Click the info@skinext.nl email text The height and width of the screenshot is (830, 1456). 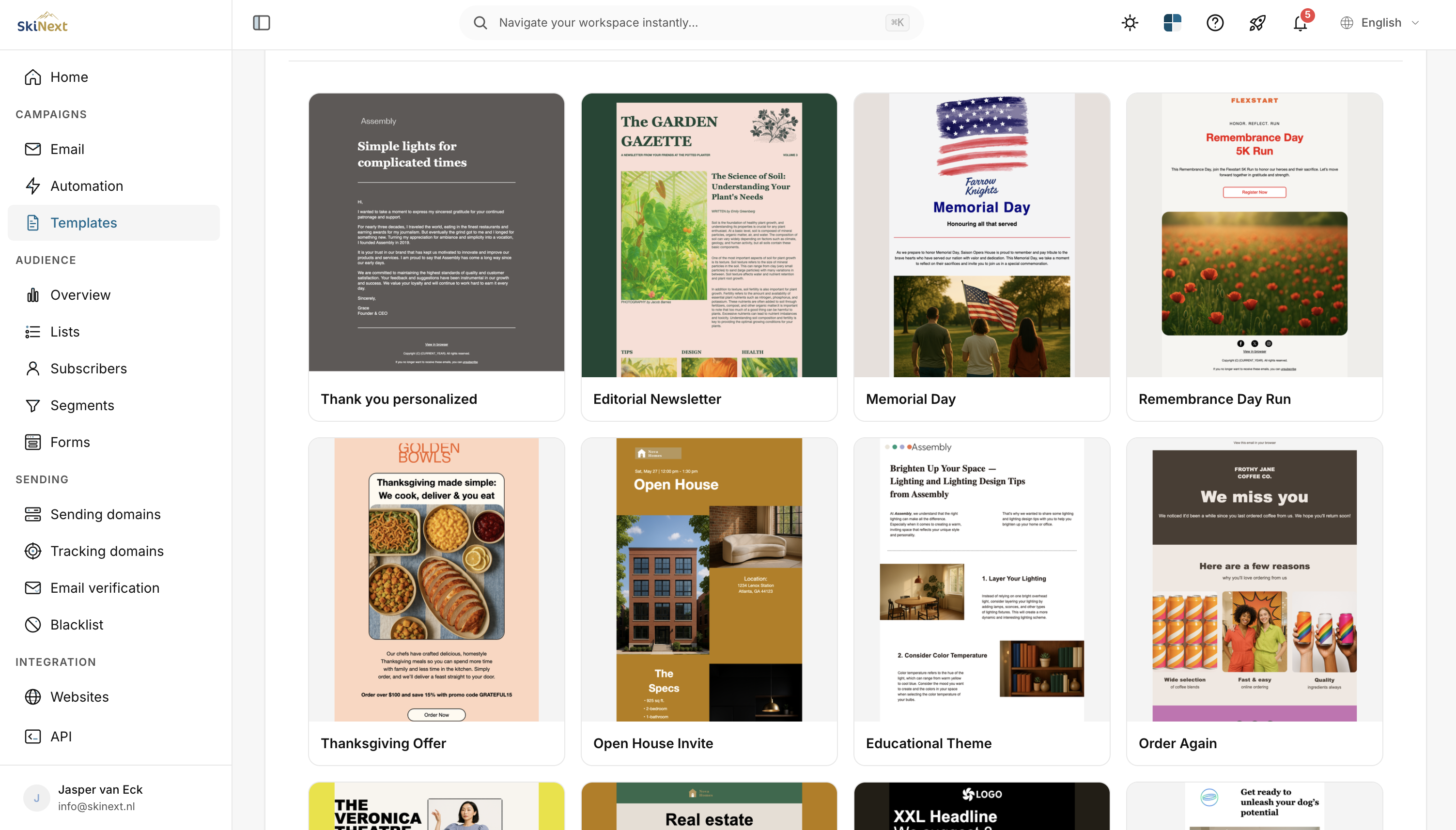click(96, 806)
